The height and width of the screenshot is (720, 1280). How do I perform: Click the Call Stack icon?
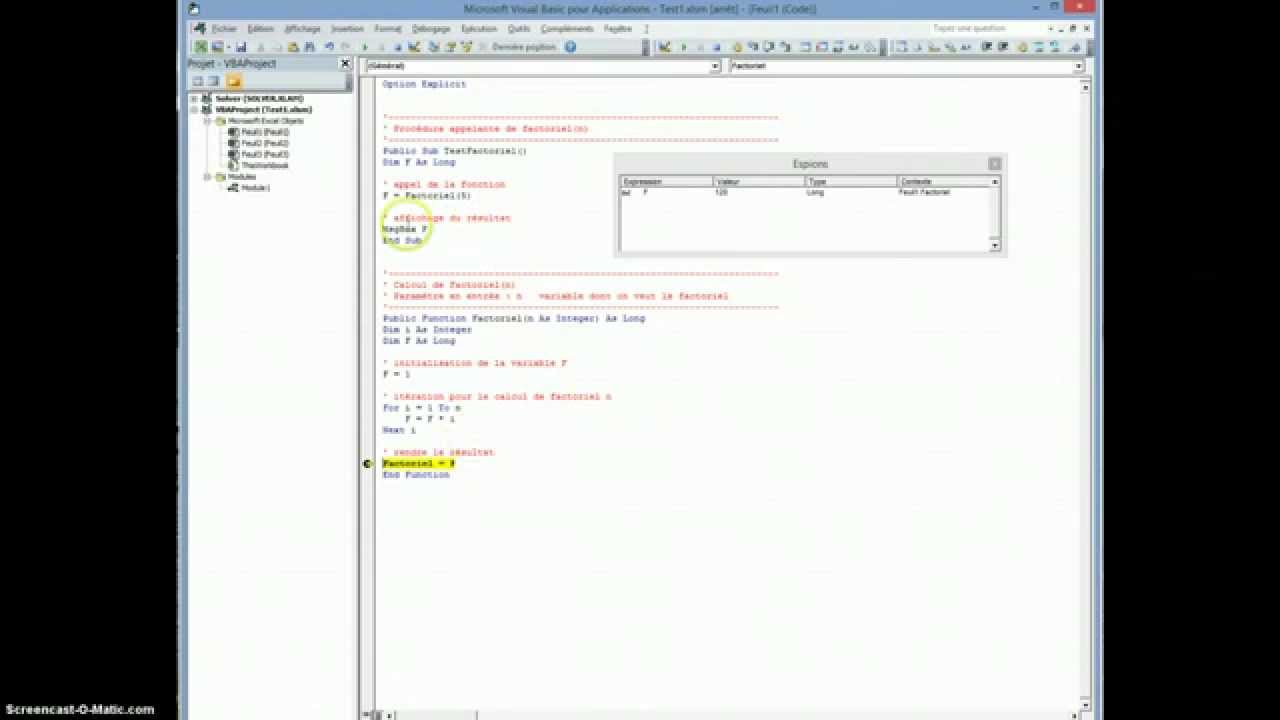pos(869,47)
